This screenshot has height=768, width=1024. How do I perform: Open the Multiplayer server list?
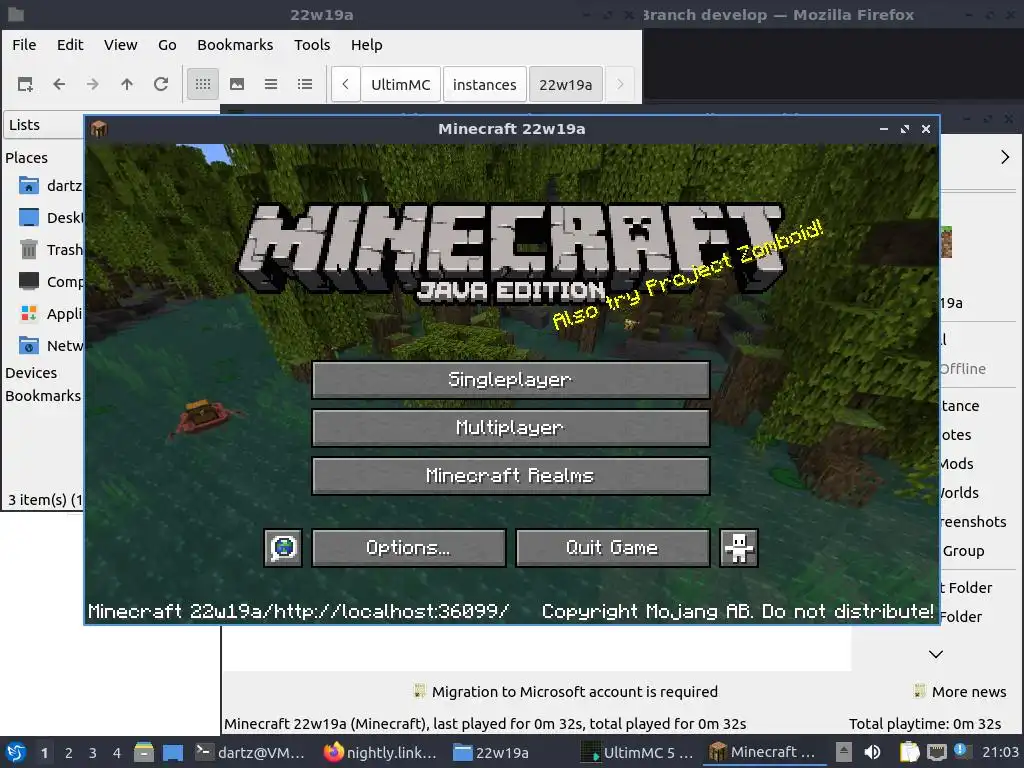[511, 428]
